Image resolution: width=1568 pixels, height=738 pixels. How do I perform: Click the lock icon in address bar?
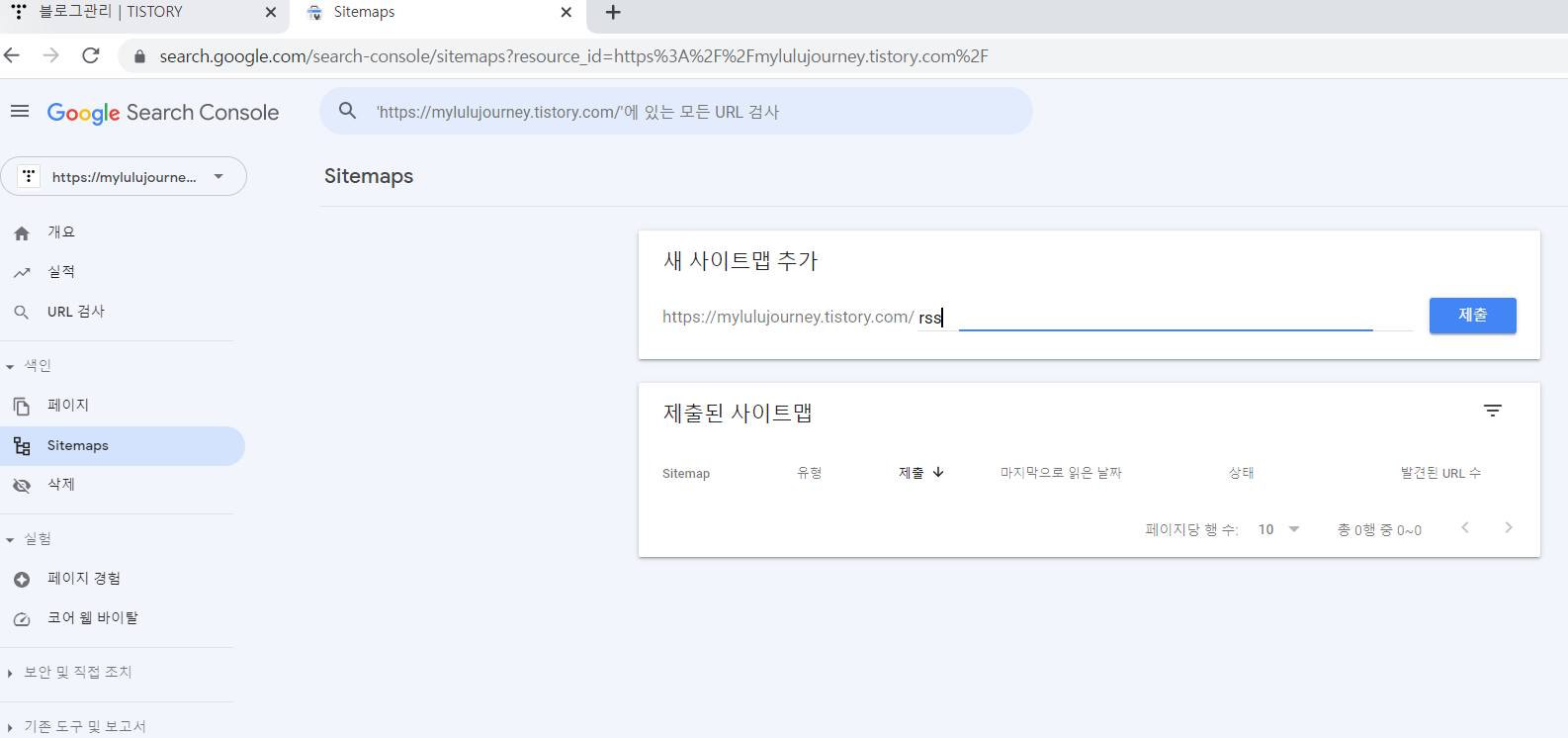(139, 56)
